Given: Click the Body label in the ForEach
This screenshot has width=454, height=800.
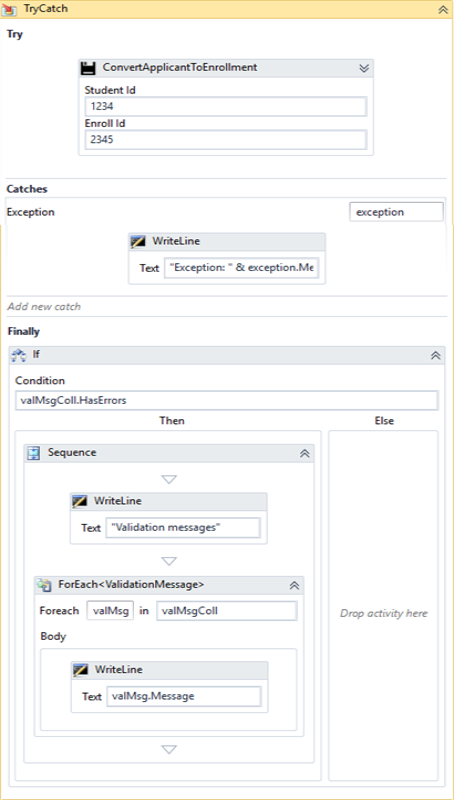Looking at the screenshot, I should [53, 636].
